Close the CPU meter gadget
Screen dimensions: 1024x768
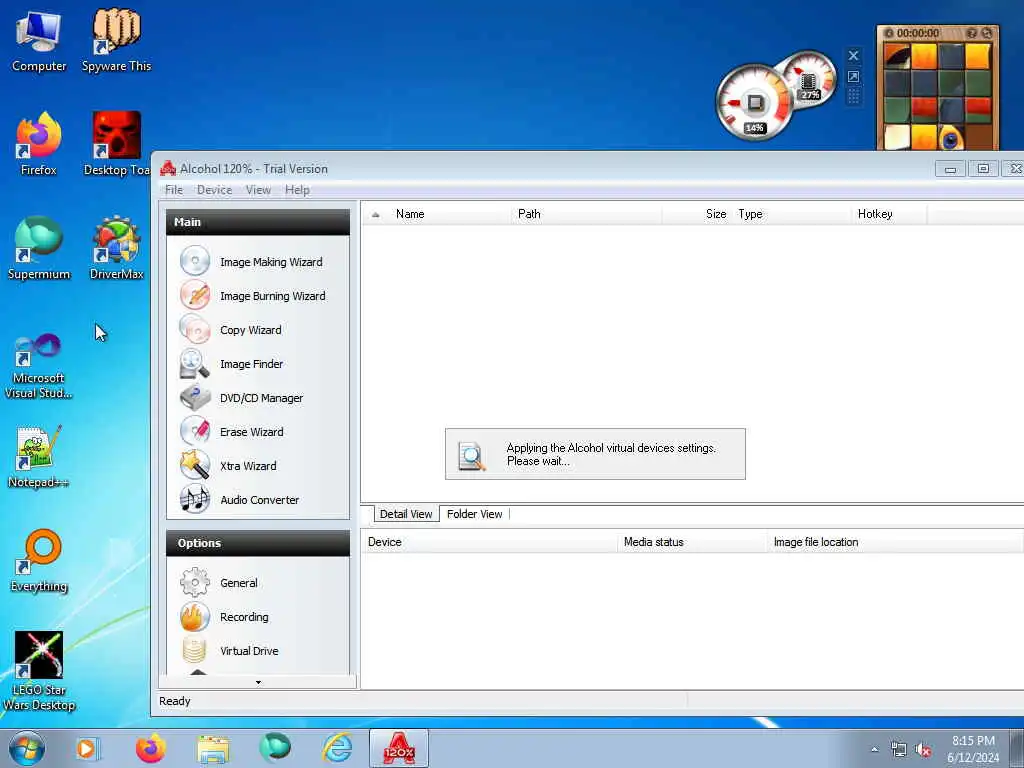point(853,56)
